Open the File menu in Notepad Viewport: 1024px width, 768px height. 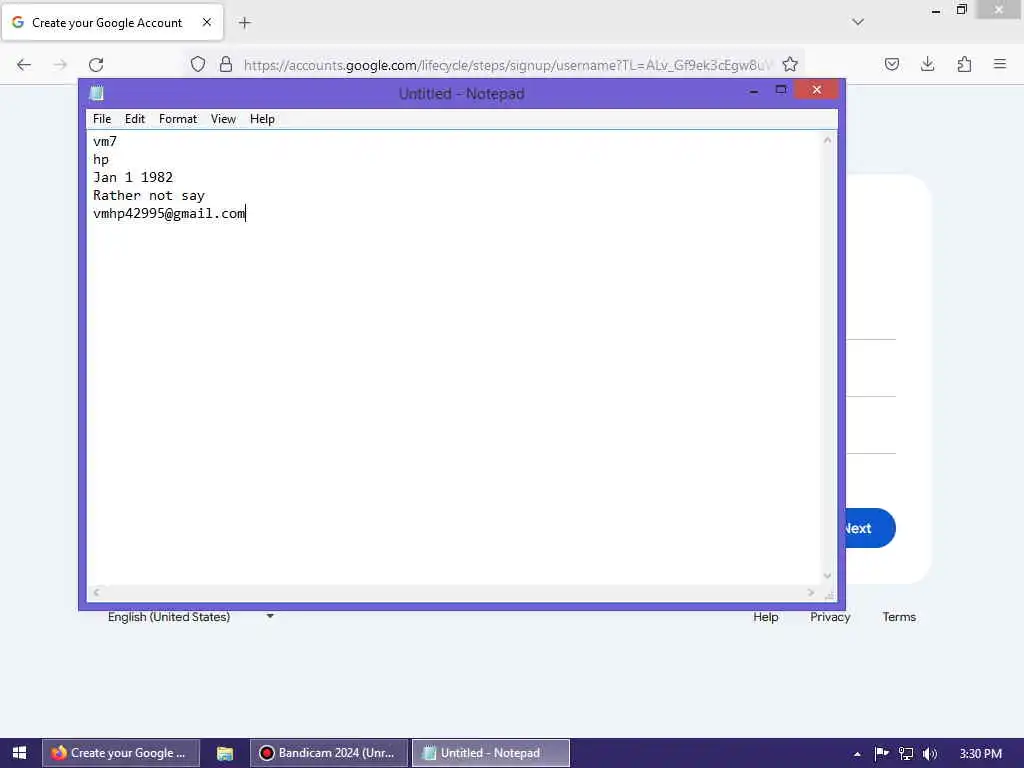(102, 119)
